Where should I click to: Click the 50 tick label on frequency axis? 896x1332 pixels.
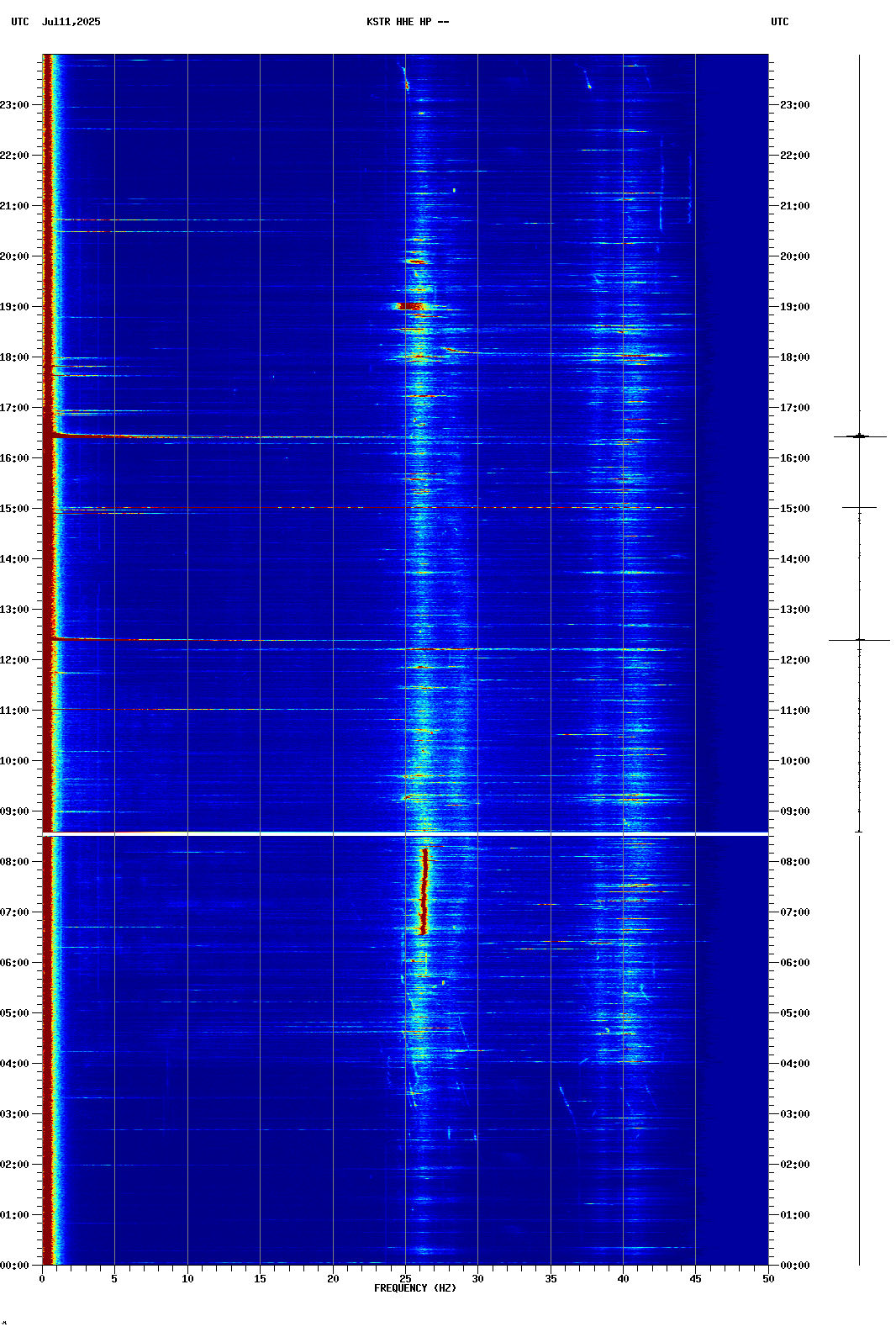(x=768, y=1278)
